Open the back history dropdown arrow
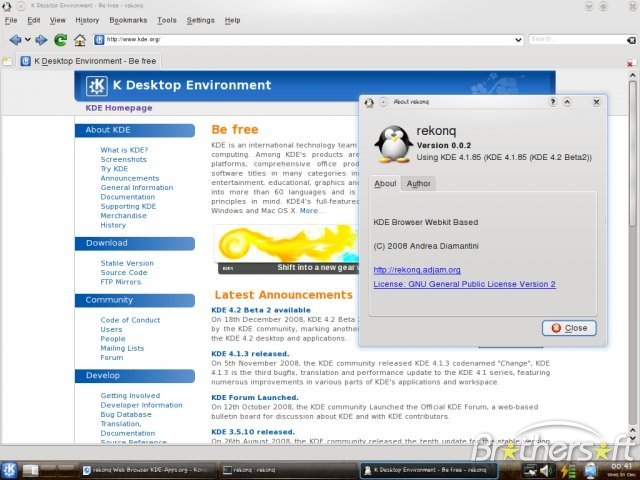The height and width of the screenshot is (480, 640). [x=26, y=40]
